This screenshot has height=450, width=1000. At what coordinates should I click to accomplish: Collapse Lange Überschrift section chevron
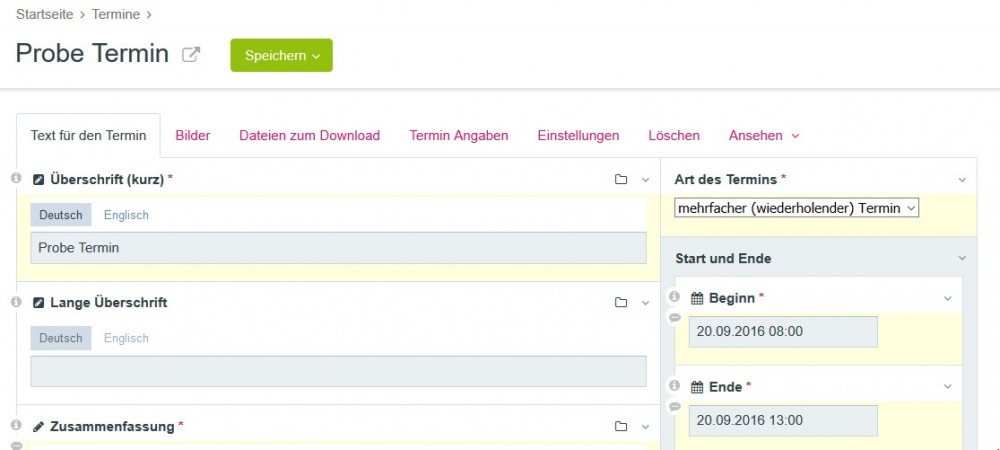[645, 303]
